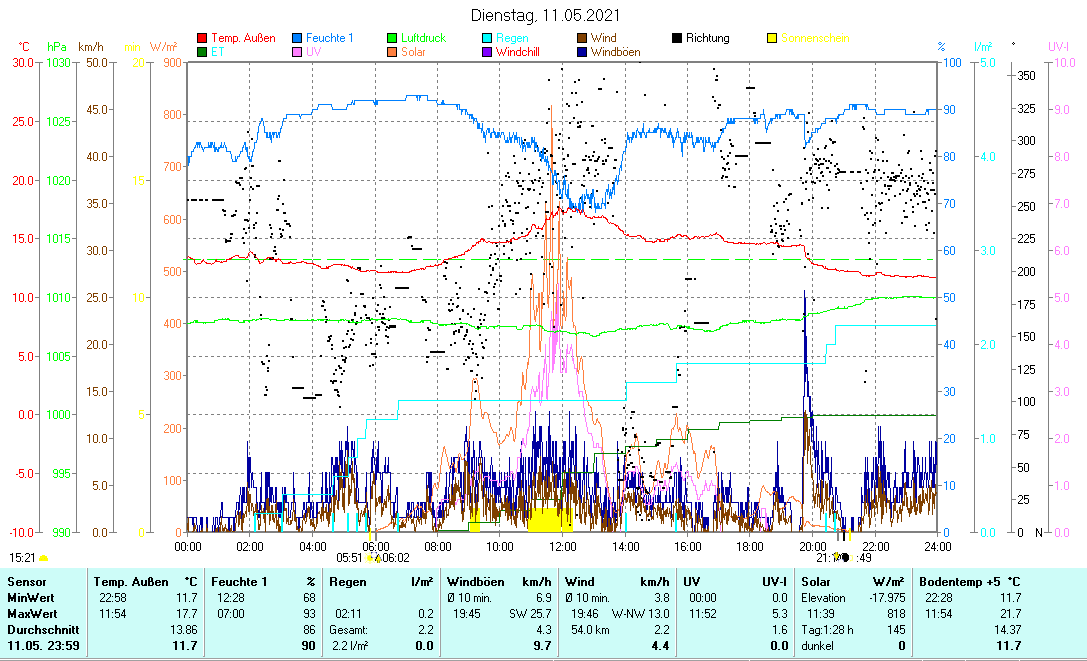Viewport: 1087px width, 661px height.
Task: Click the Temp. Außen column header in table
Action: (128, 581)
